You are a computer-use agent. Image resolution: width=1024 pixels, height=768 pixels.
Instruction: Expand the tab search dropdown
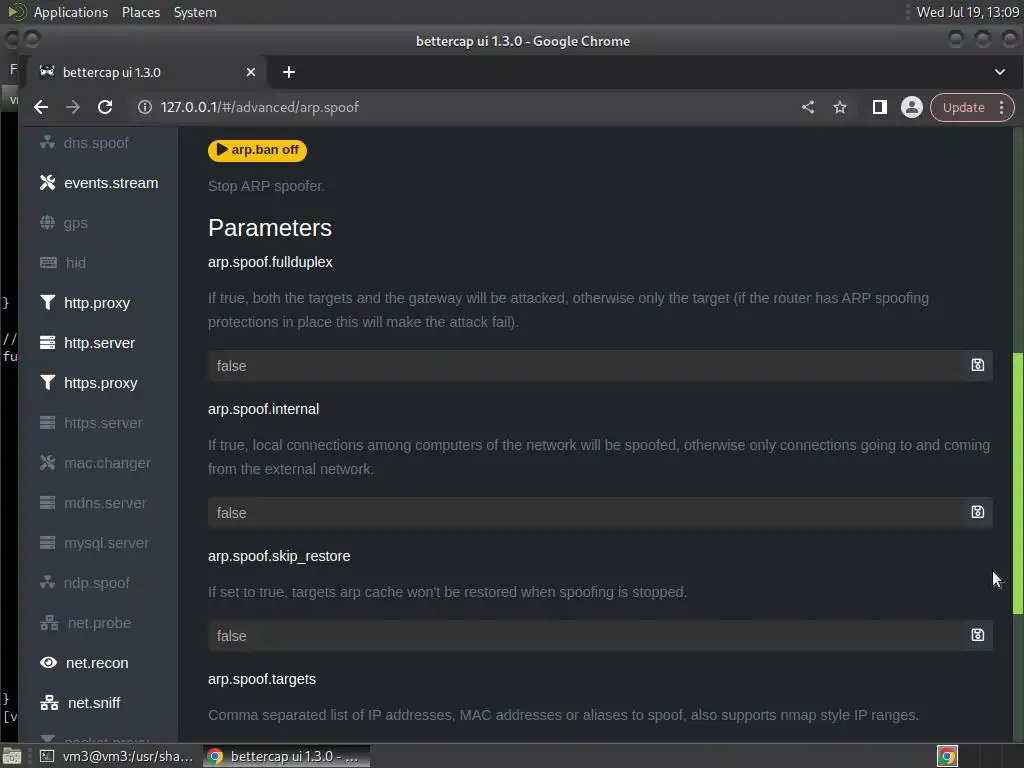coord(1000,72)
